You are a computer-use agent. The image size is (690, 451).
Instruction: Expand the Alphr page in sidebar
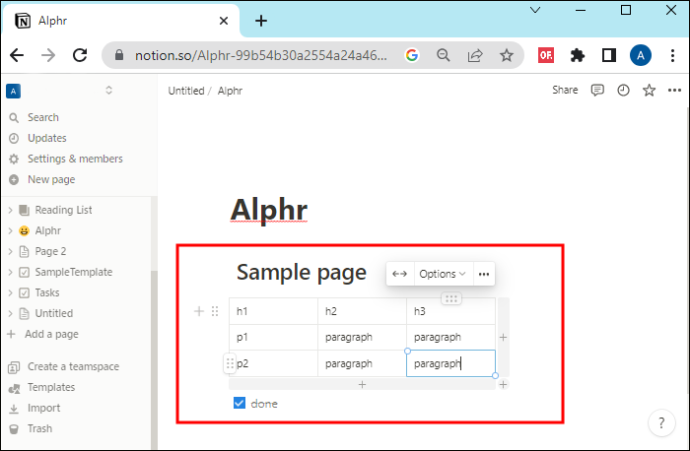11,231
